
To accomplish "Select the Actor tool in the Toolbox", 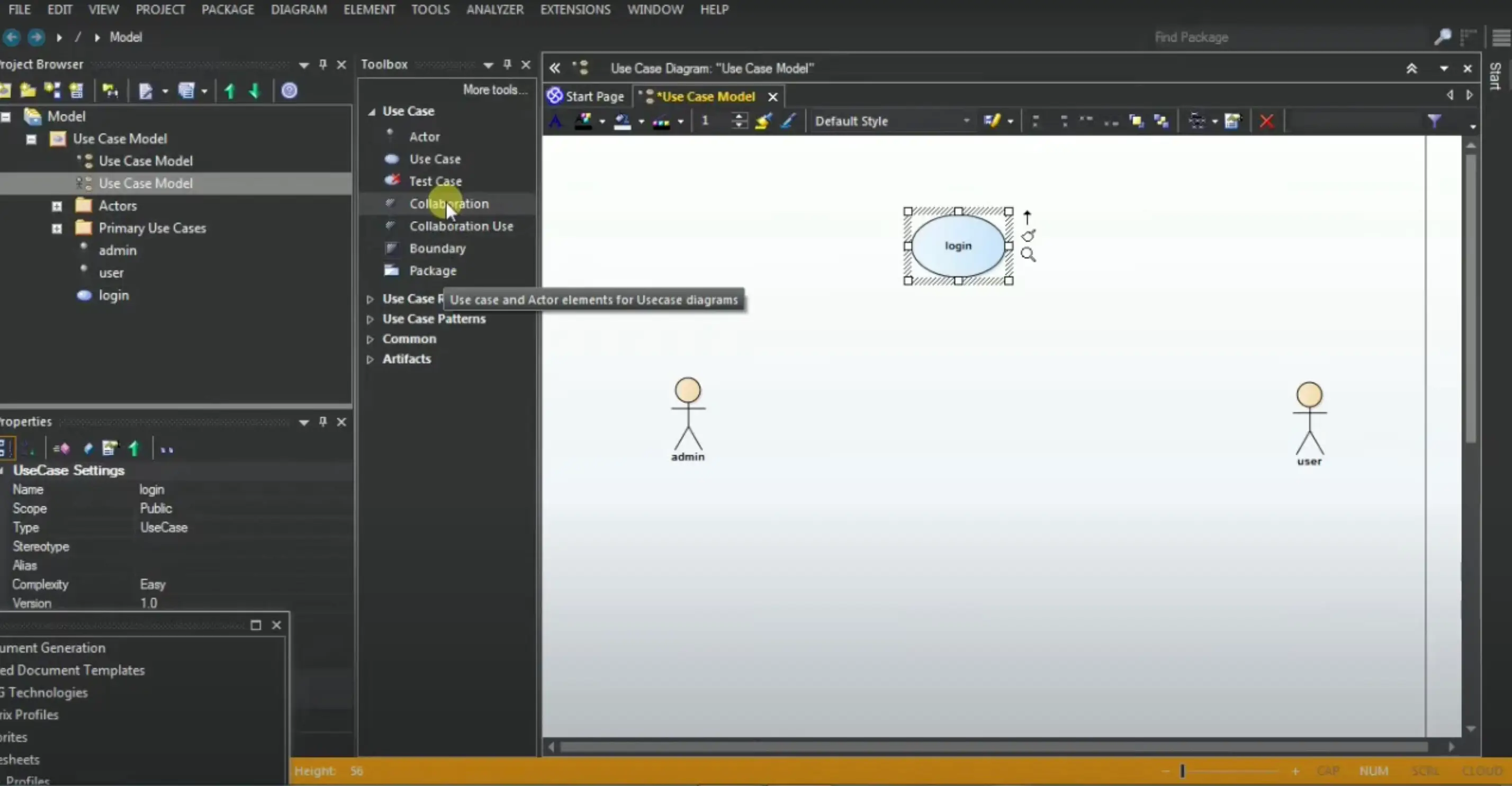I will [x=424, y=136].
